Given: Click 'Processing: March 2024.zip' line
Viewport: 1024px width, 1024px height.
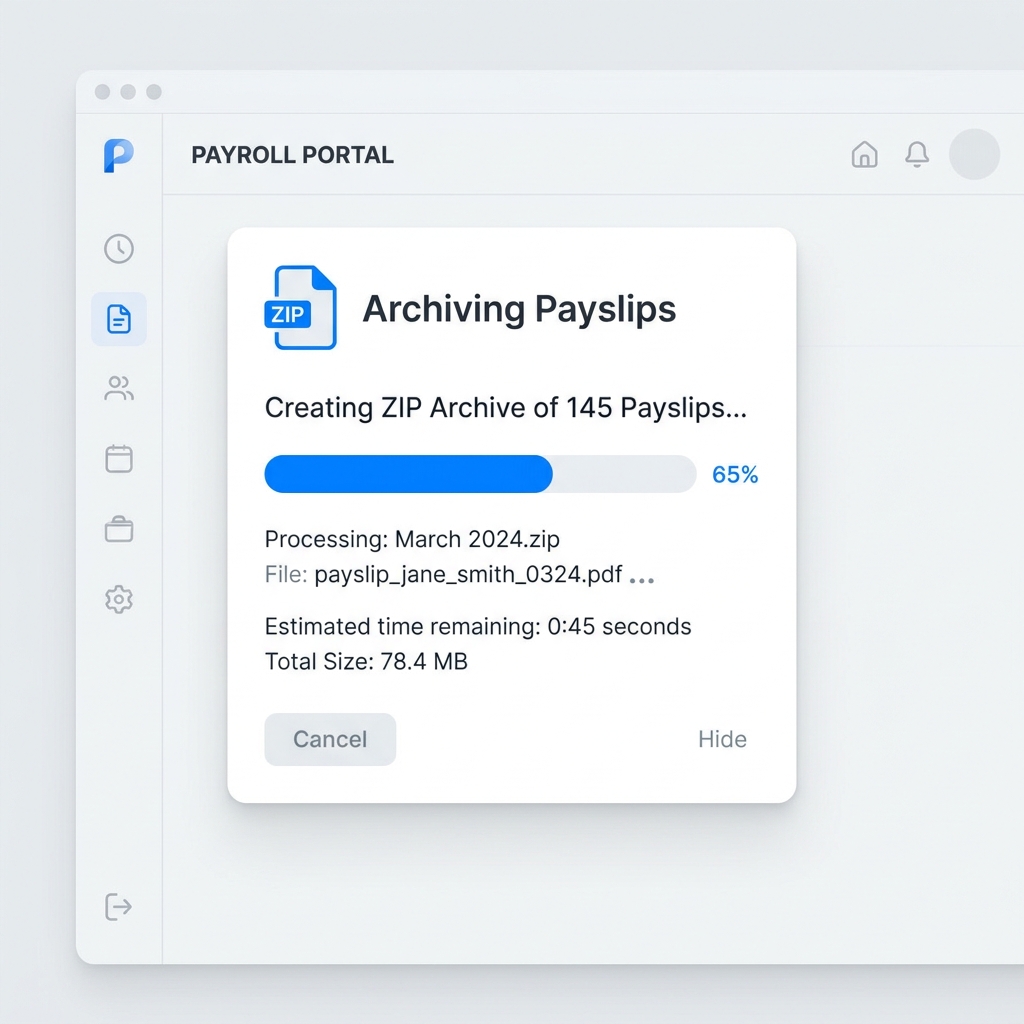Looking at the screenshot, I should click(x=412, y=539).
